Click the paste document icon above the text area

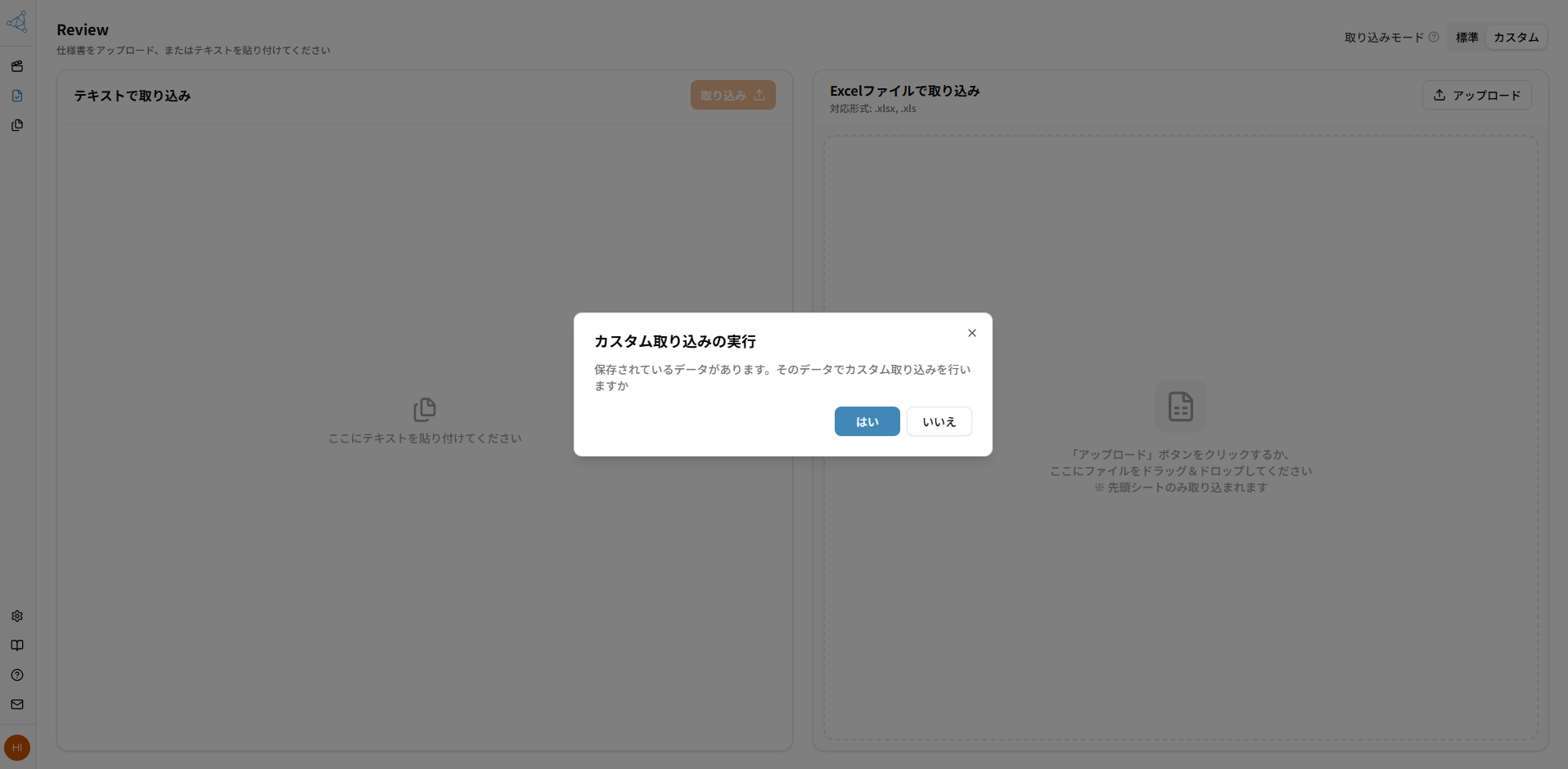click(x=424, y=409)
